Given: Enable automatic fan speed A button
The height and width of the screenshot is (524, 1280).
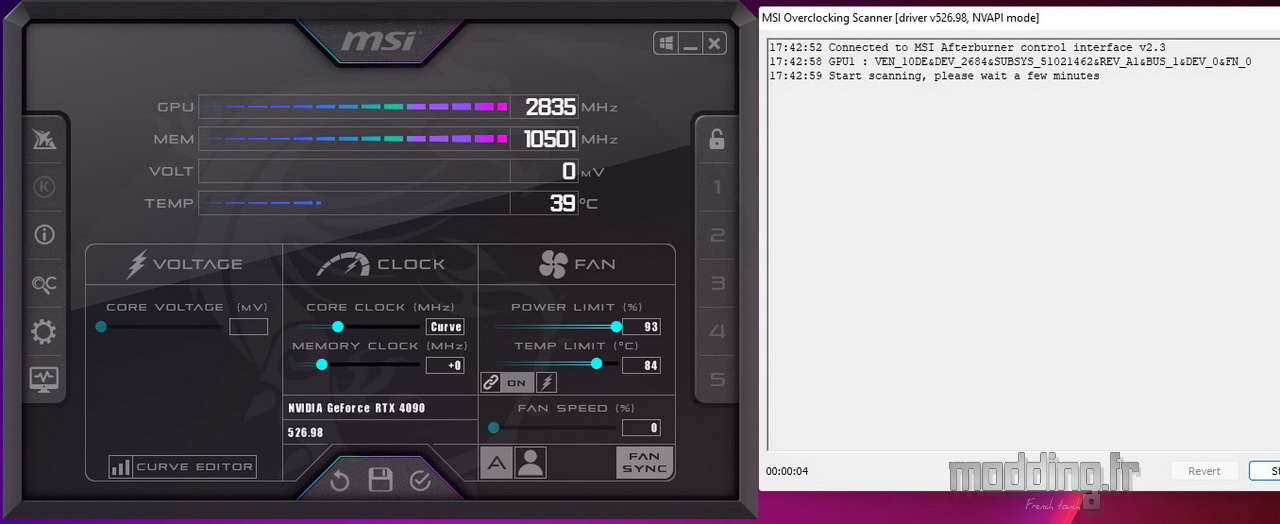Looking at the screenshot, I should [496, 462].
